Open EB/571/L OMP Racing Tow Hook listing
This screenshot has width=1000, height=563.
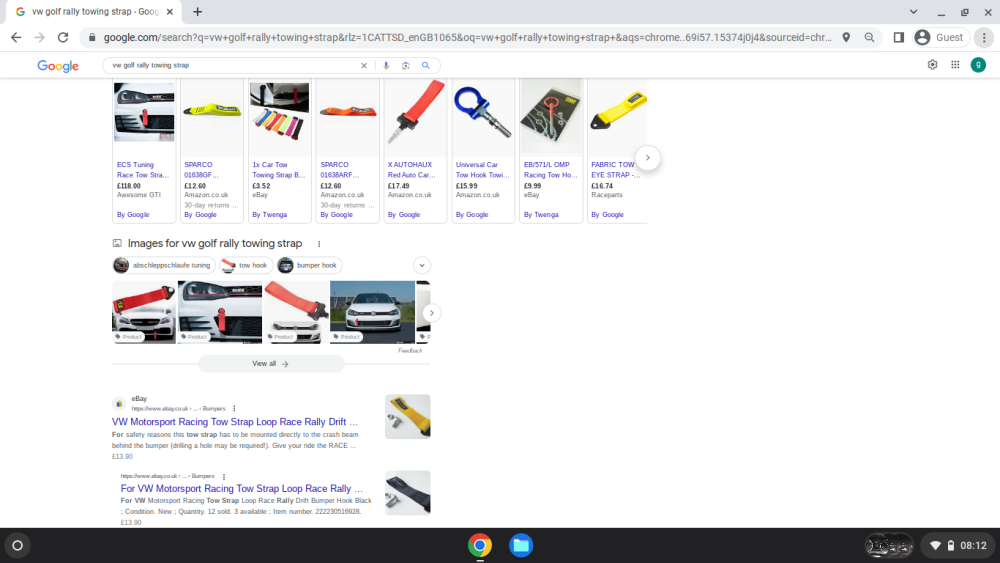(x=550, y=170)
